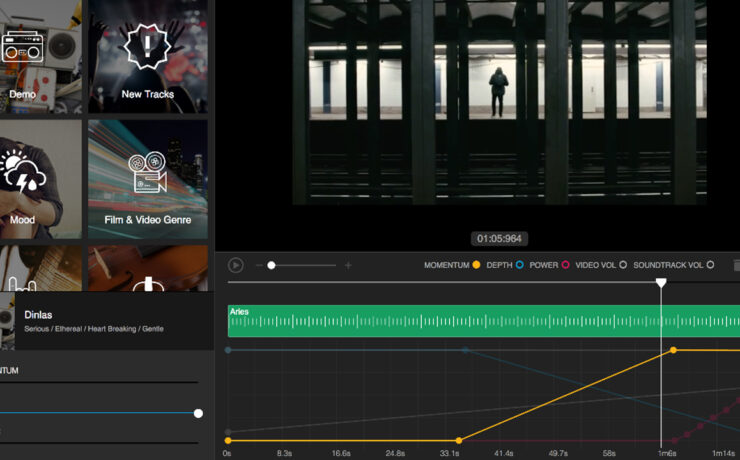This screenshot has height=460, width=740.
Task: Click the film camera genre icon
Action: [x=148, y=172]
